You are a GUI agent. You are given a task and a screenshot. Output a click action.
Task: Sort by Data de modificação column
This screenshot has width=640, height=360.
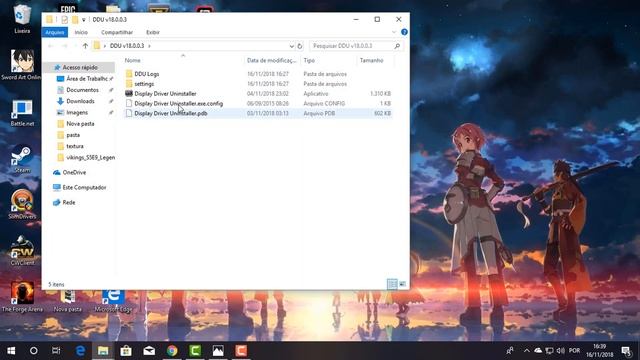click(271, 60)
